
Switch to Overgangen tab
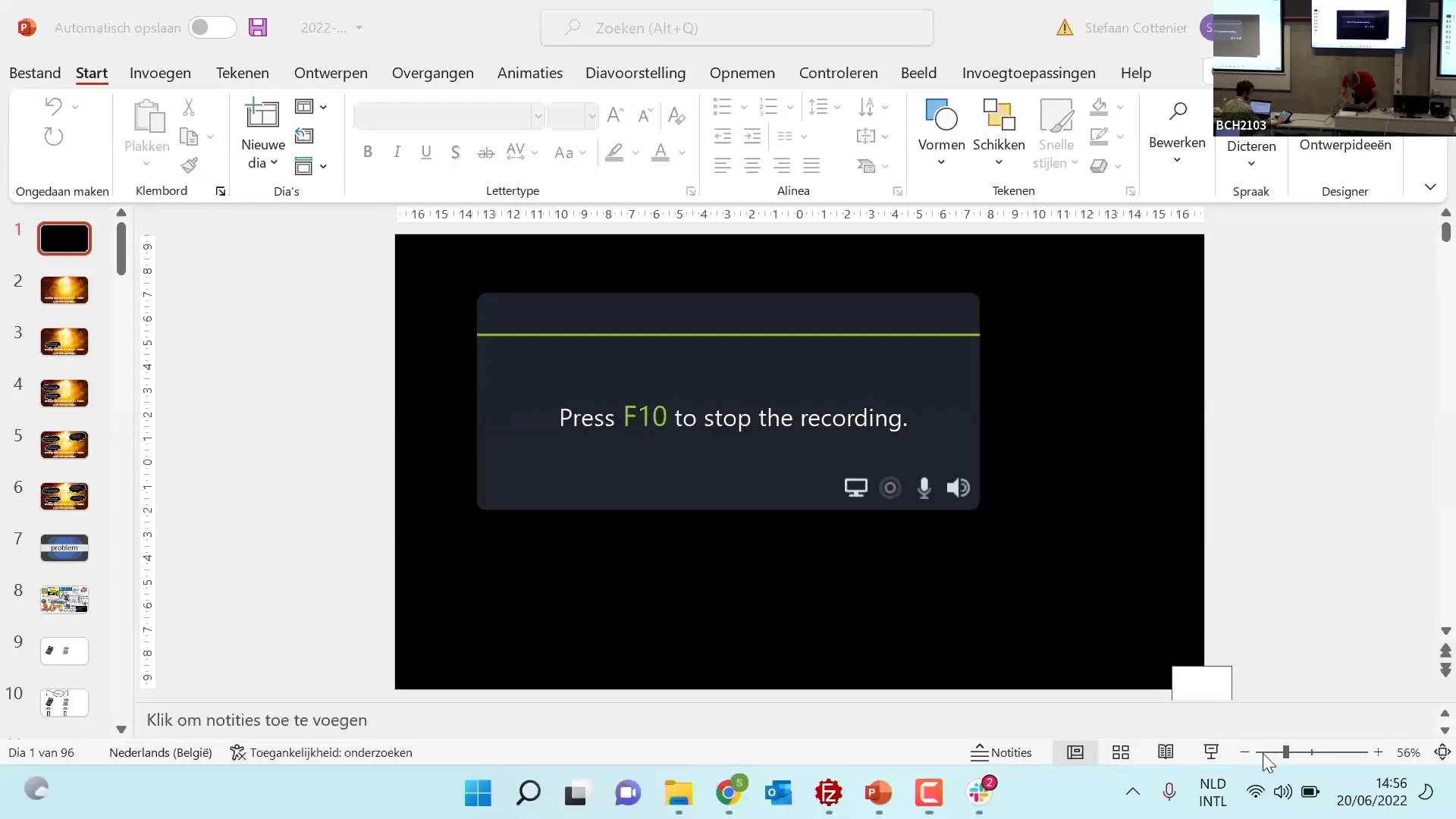433,73
